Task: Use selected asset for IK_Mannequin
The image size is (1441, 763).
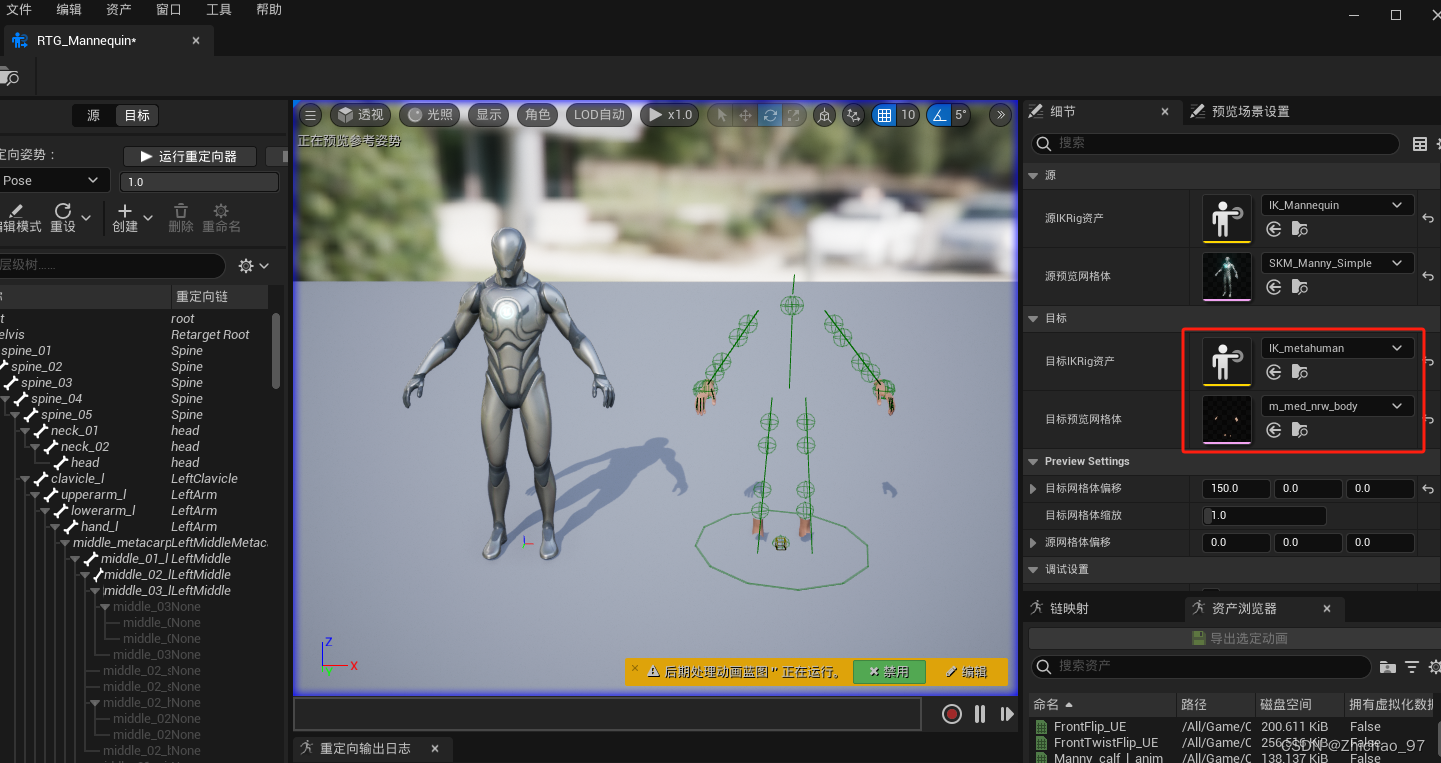Action: click(1274, 229)
